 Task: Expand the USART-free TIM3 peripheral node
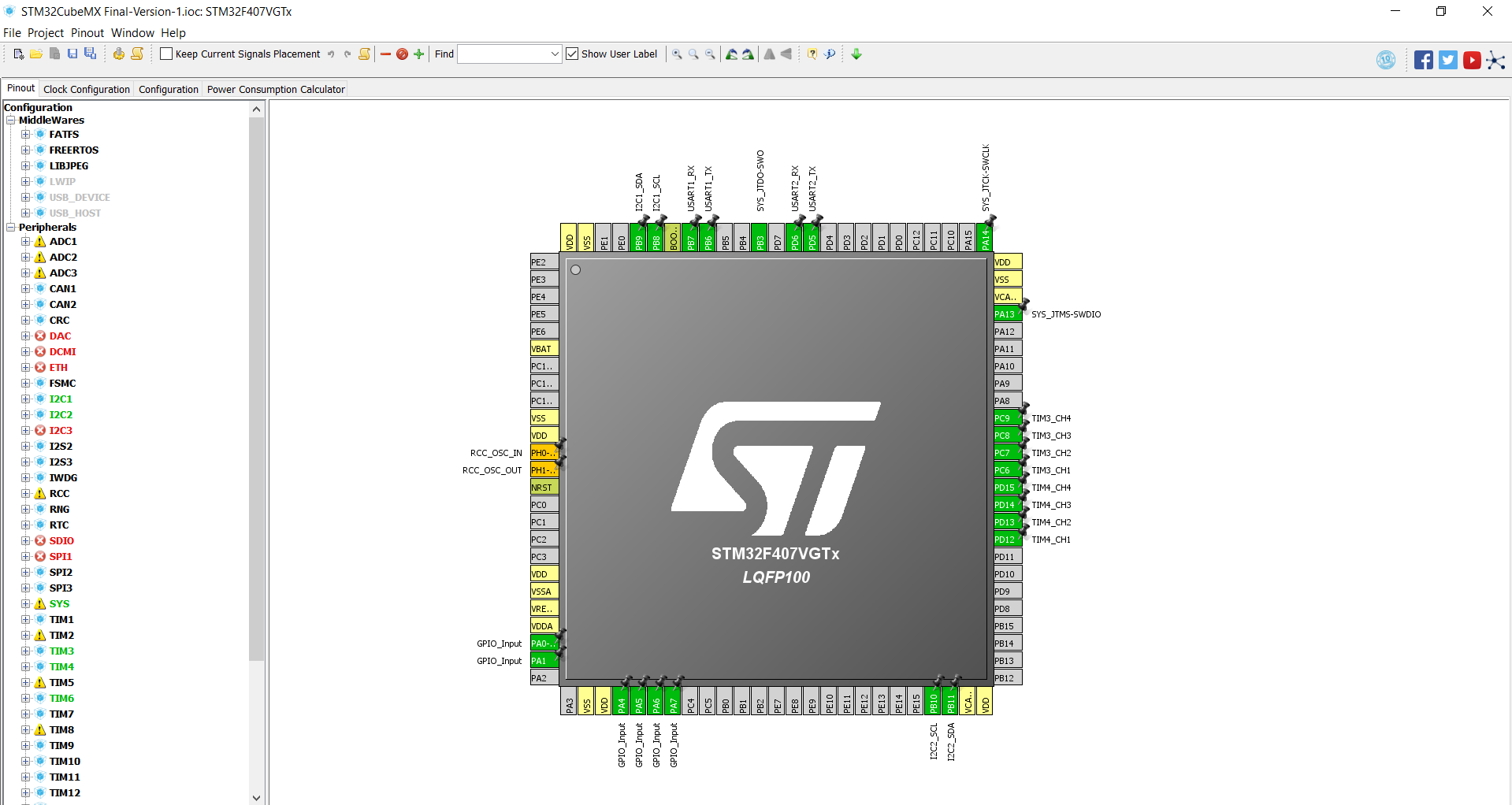click(25, 651)
